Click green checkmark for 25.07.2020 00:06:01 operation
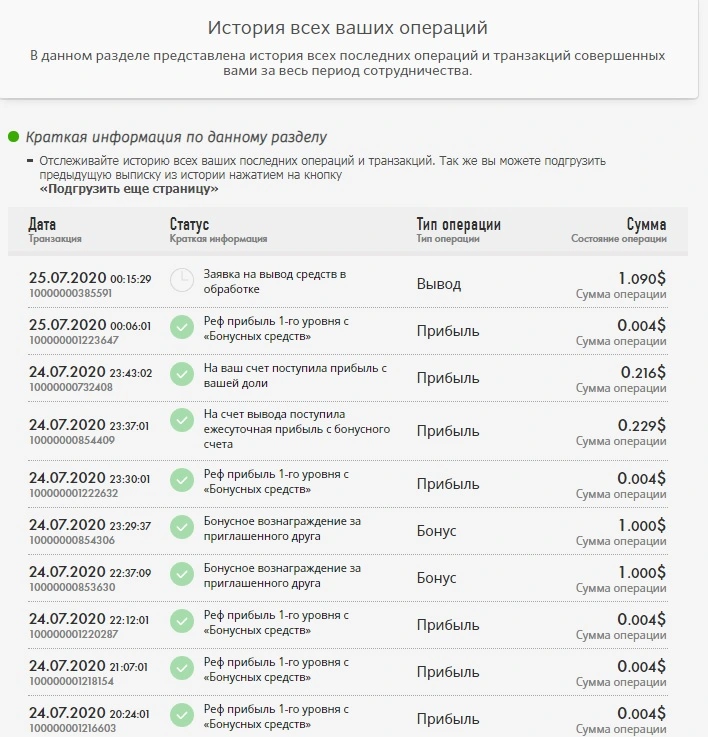The height and width of the screenshot is (737, 708). [x=182, y=327]
